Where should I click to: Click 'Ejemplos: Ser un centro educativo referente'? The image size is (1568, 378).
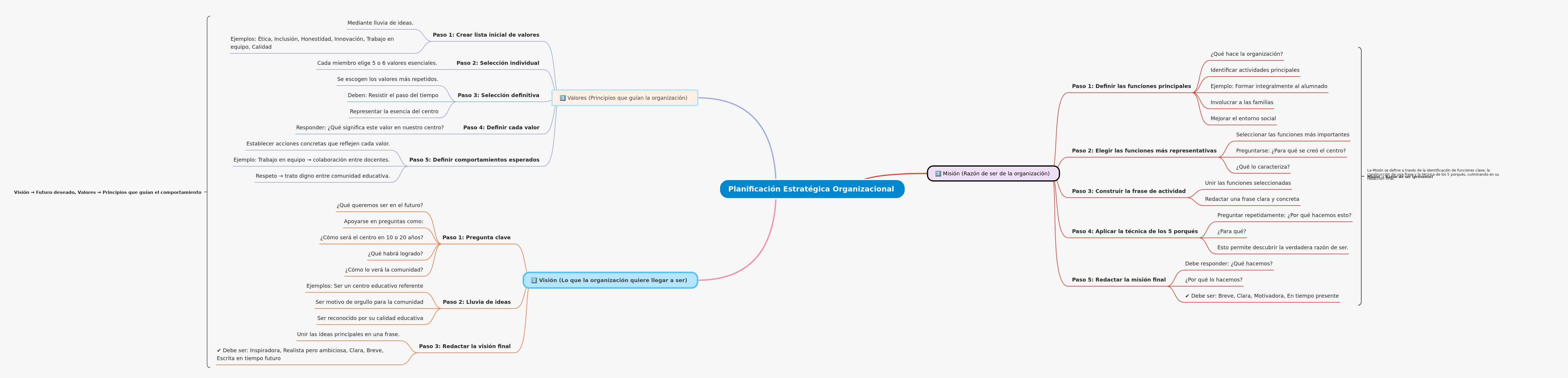[x=365, y=286]
